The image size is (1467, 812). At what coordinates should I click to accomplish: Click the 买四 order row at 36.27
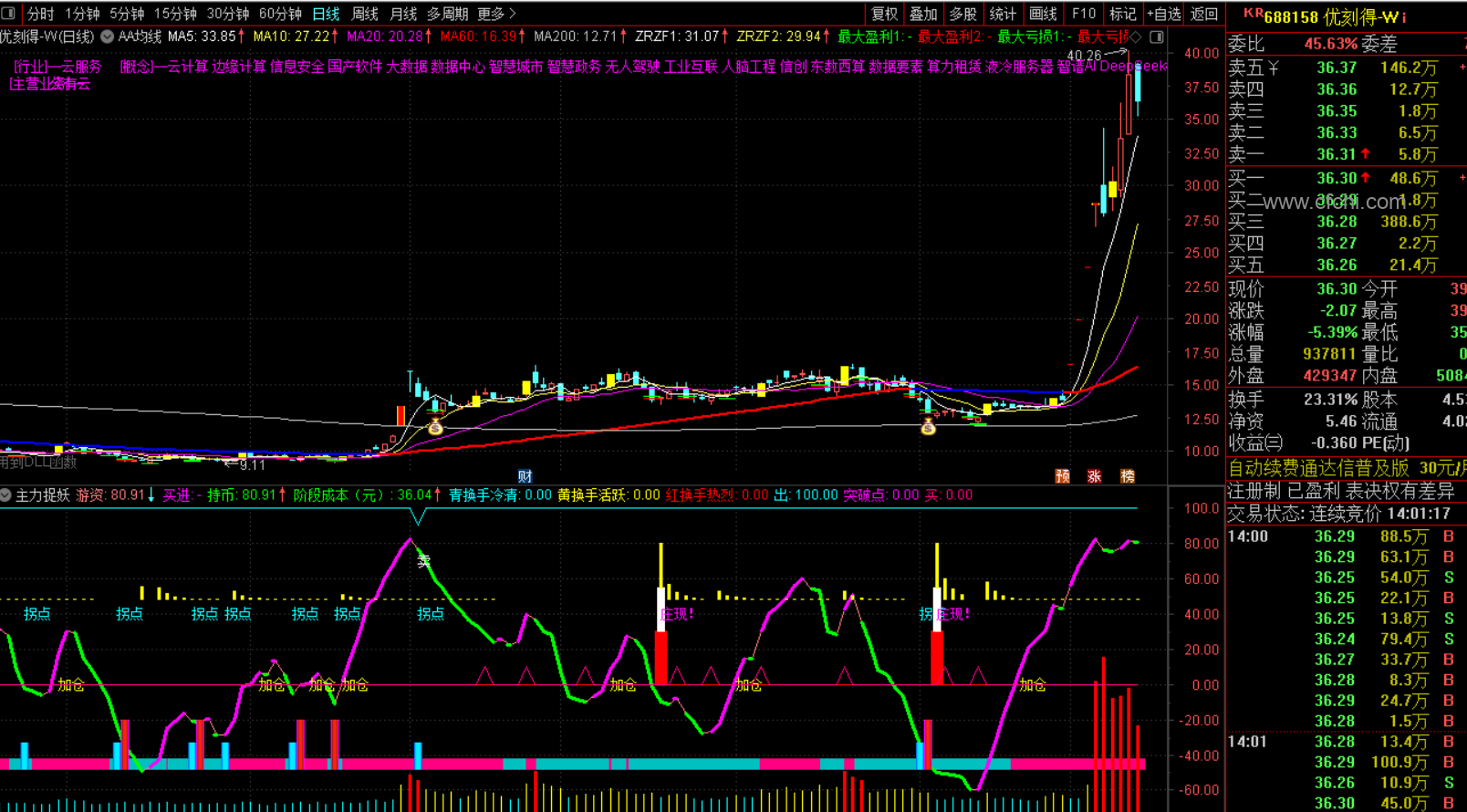(1346, 244)
